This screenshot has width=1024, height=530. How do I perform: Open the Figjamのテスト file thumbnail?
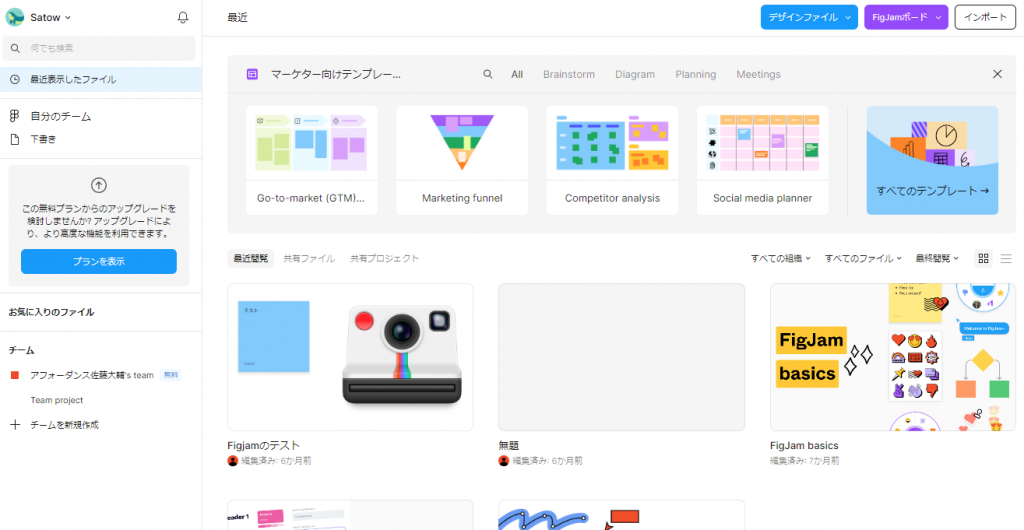[x=350, y=357]
